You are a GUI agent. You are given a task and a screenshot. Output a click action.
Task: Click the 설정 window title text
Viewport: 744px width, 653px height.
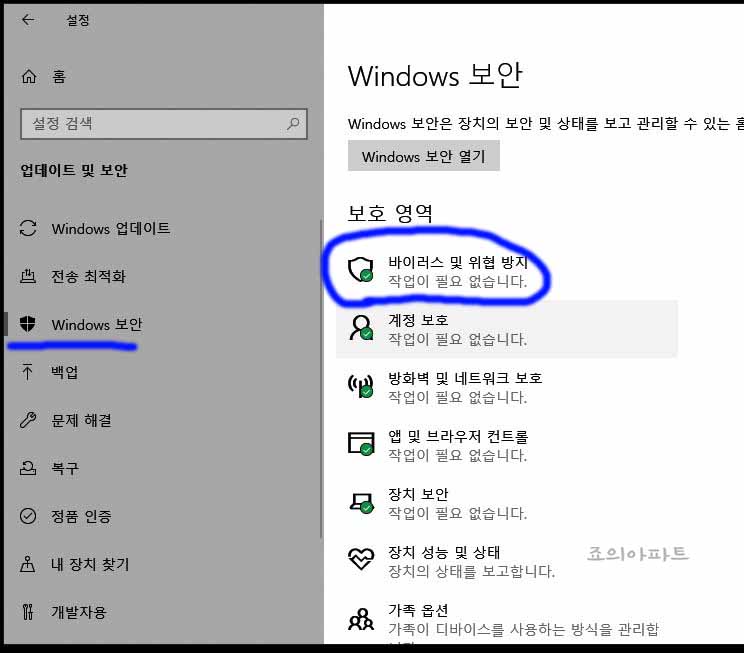(x=77, y=20)
